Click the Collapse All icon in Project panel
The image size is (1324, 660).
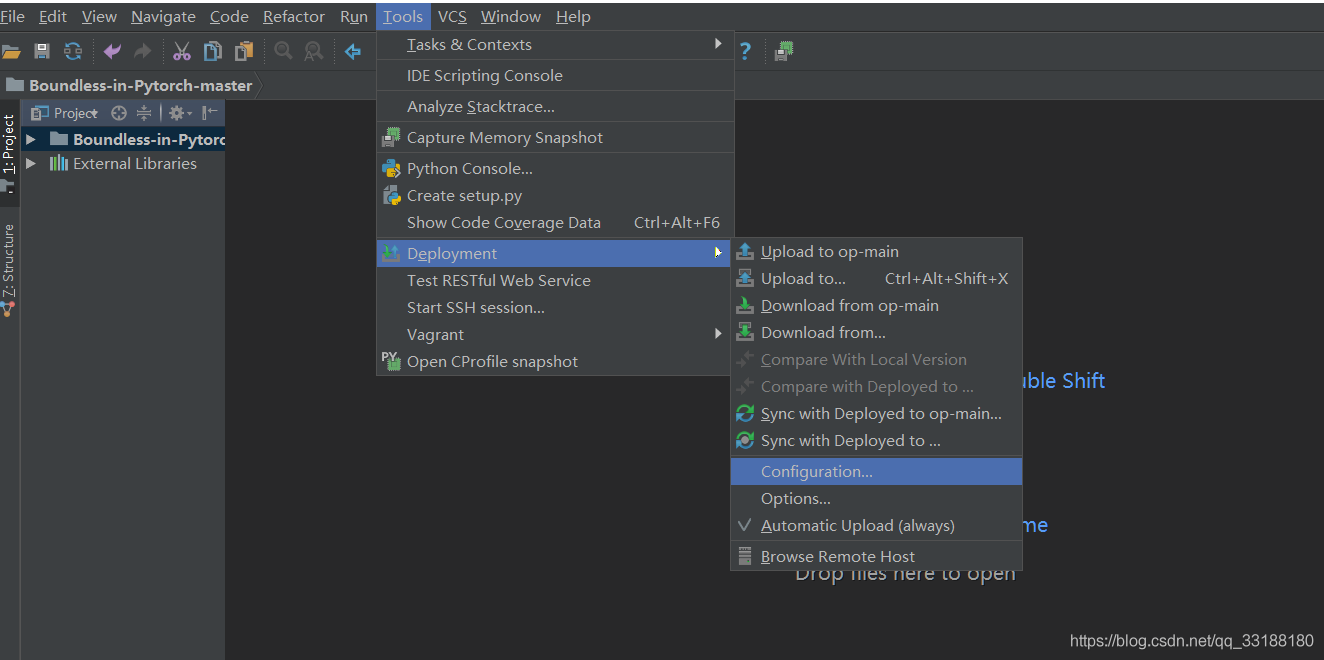click(x=144, y=113)
